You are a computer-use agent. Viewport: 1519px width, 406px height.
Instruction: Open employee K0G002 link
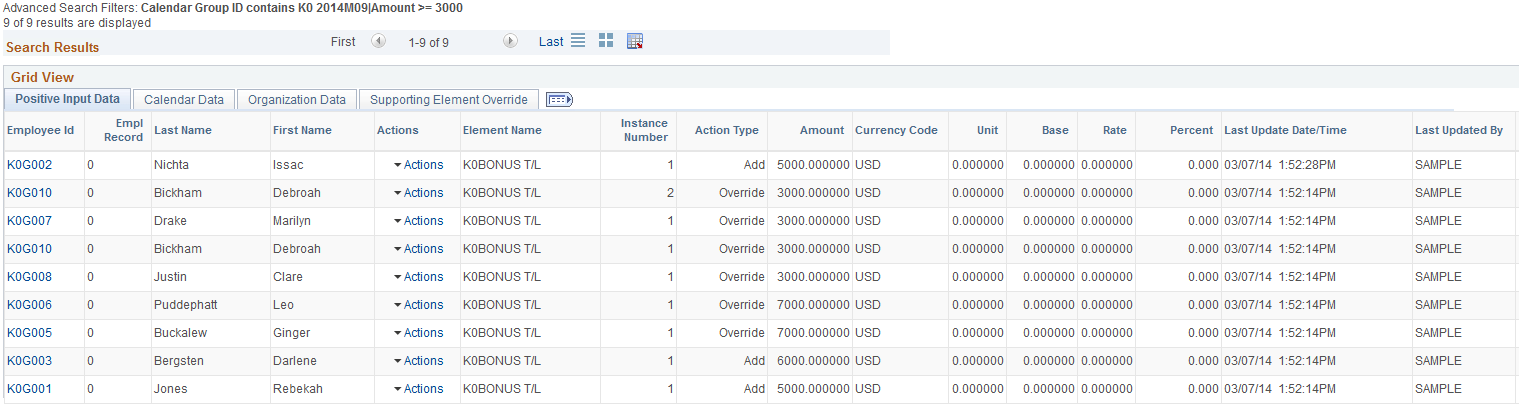coord(29,165)
